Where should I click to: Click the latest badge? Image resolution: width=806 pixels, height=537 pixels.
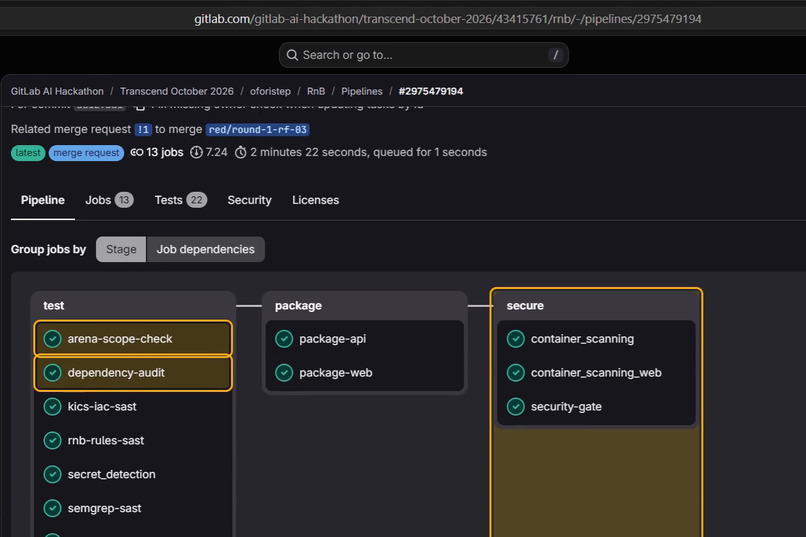click(28, 153)
